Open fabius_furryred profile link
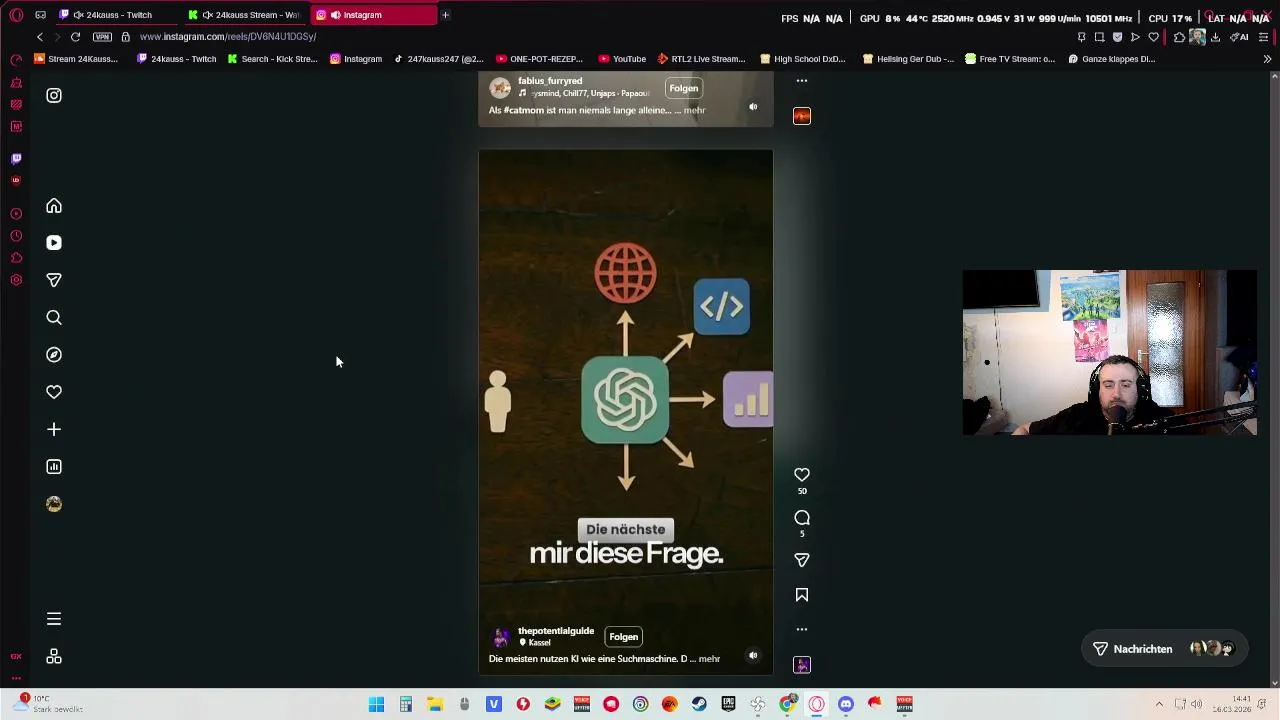The image size is (1280, 720). pos(550,81)
